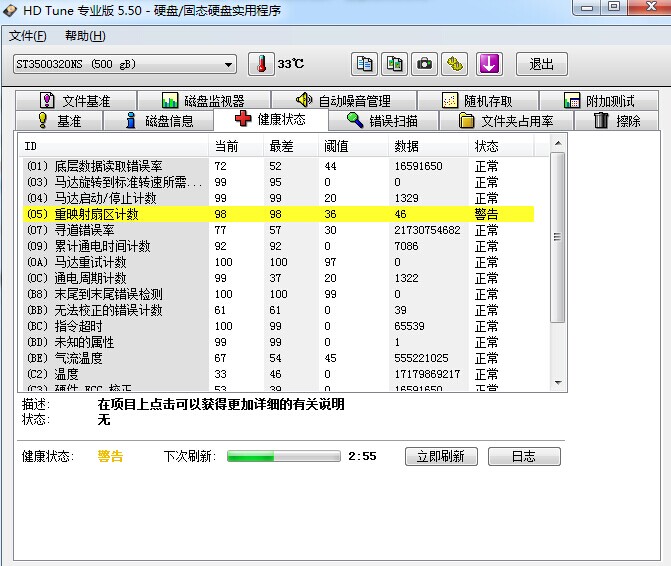The width and height of the screenshot is (671, 566).
Task: Click the 最差 column header
Action: [x=291, y=146]
